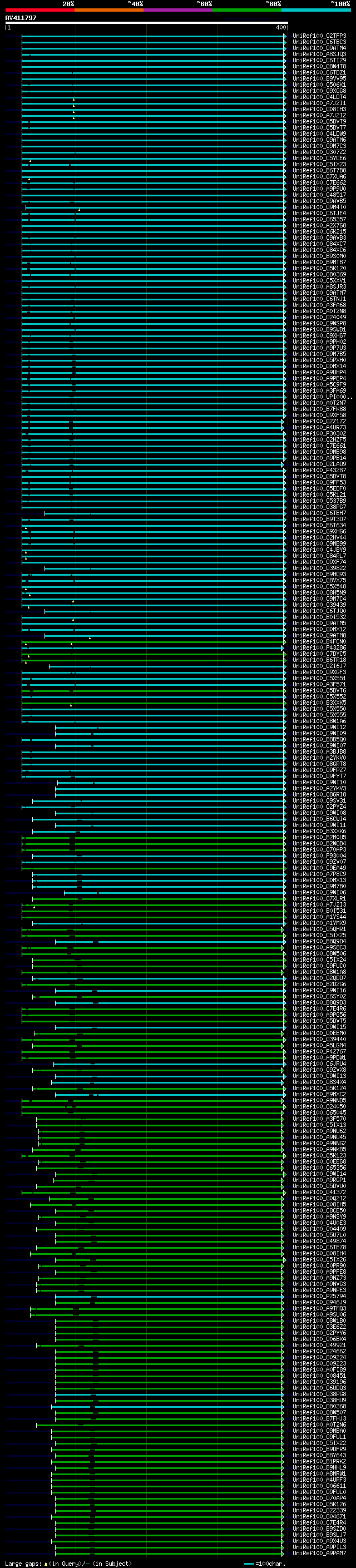Screen dimensions: 356x1568
Task: Select hit label UniRef100_Q7XLR1
Action: 319,898
